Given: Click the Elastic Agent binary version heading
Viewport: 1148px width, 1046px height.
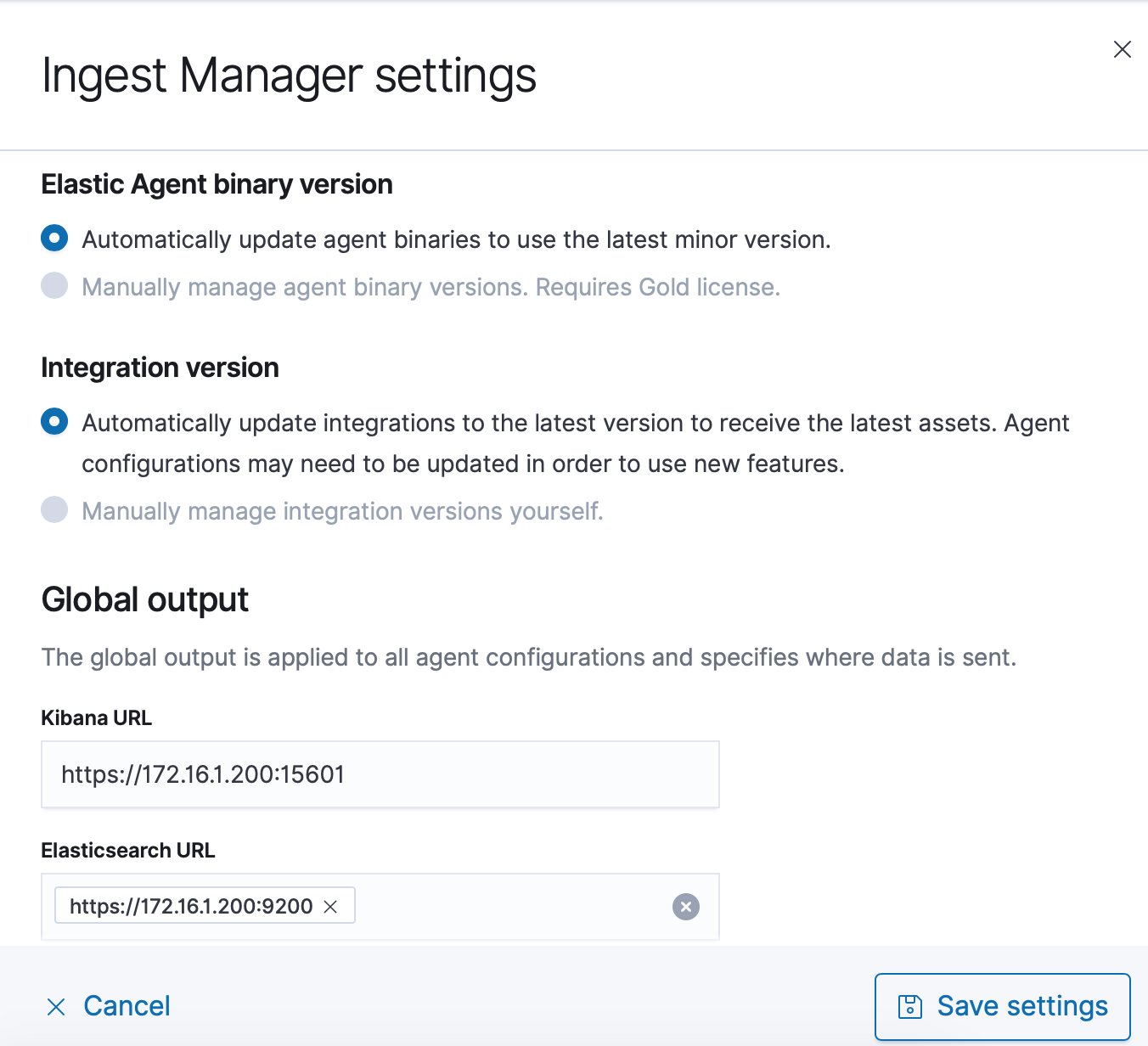Looking at the screenshot, I should pos(217,184).
